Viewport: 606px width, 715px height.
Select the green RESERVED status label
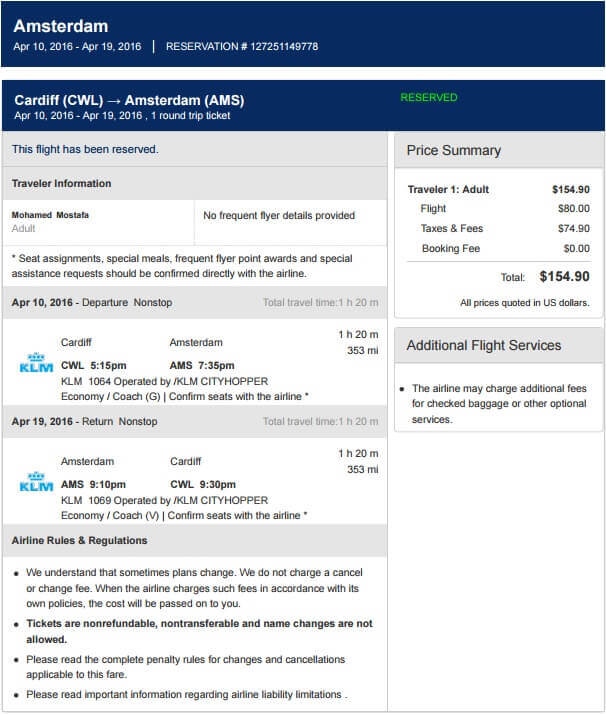[x=428, y=98]
